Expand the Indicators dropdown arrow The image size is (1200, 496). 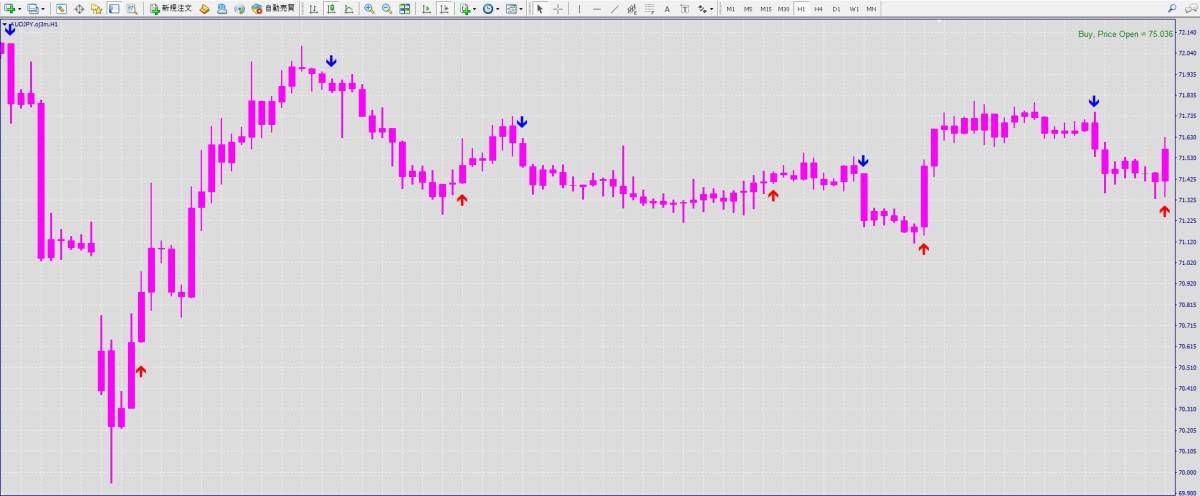[475, 9]
